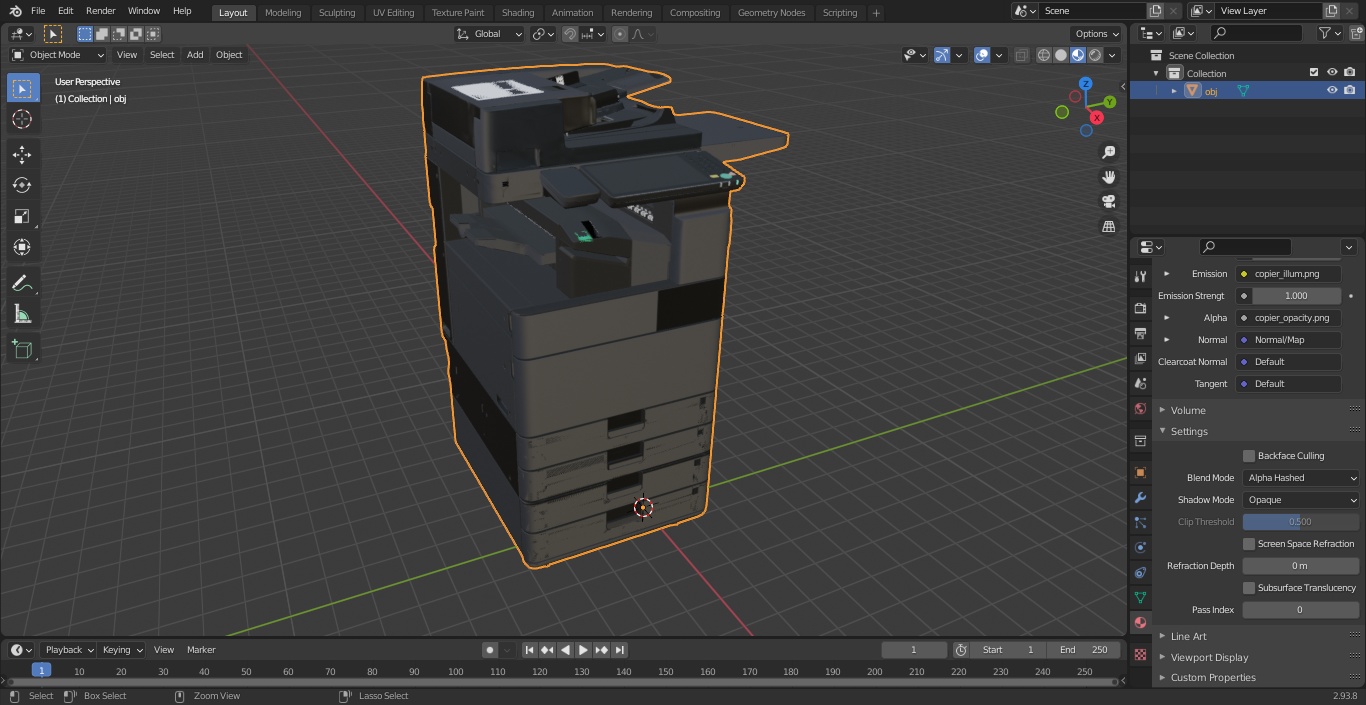Click the Options button in viewport
Image resolution: width=1366 pixels, height=705 pixels.
point(1097,34)
